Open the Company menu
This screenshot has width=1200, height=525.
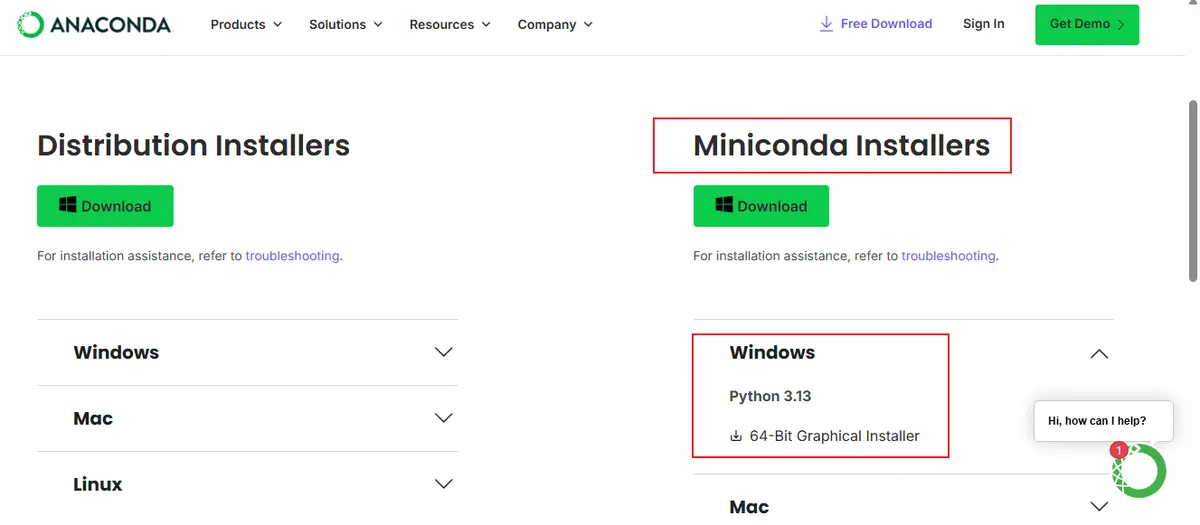tap(555, 24)
